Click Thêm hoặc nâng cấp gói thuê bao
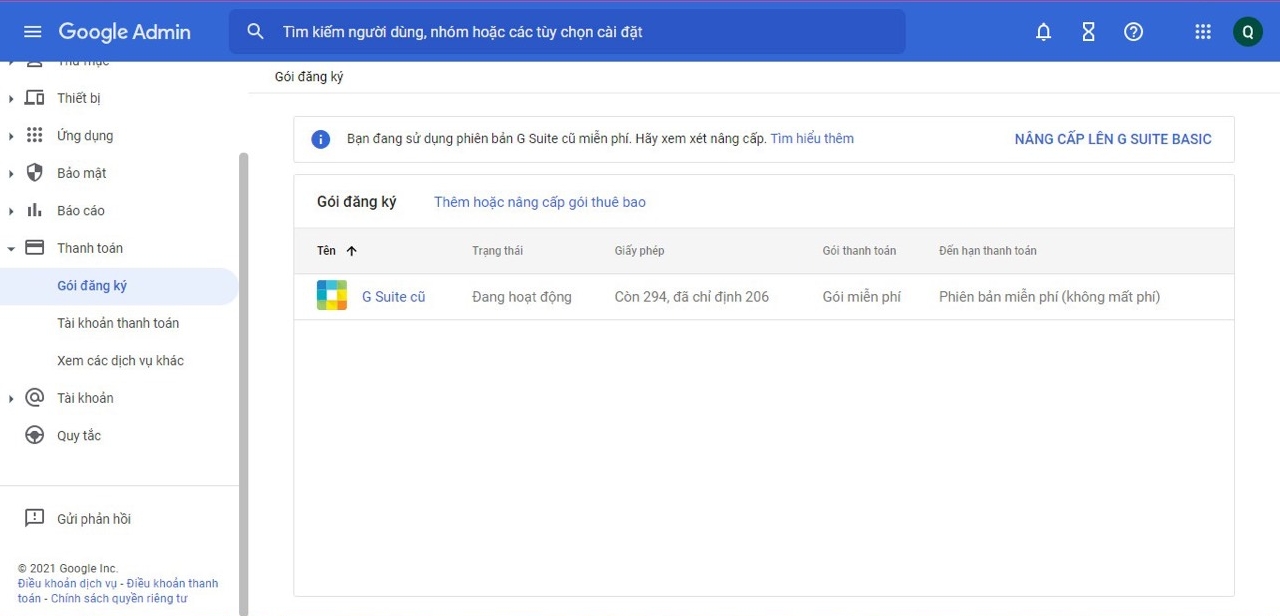This screenshot has width=1280, height=616. click(540, 202)
